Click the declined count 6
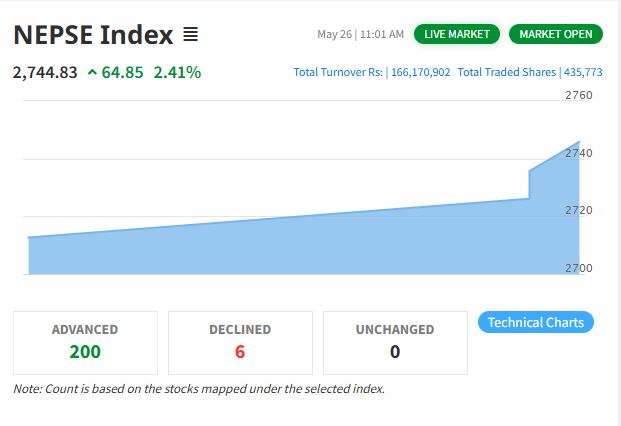The image size is (621, 426). coord(240,352)
